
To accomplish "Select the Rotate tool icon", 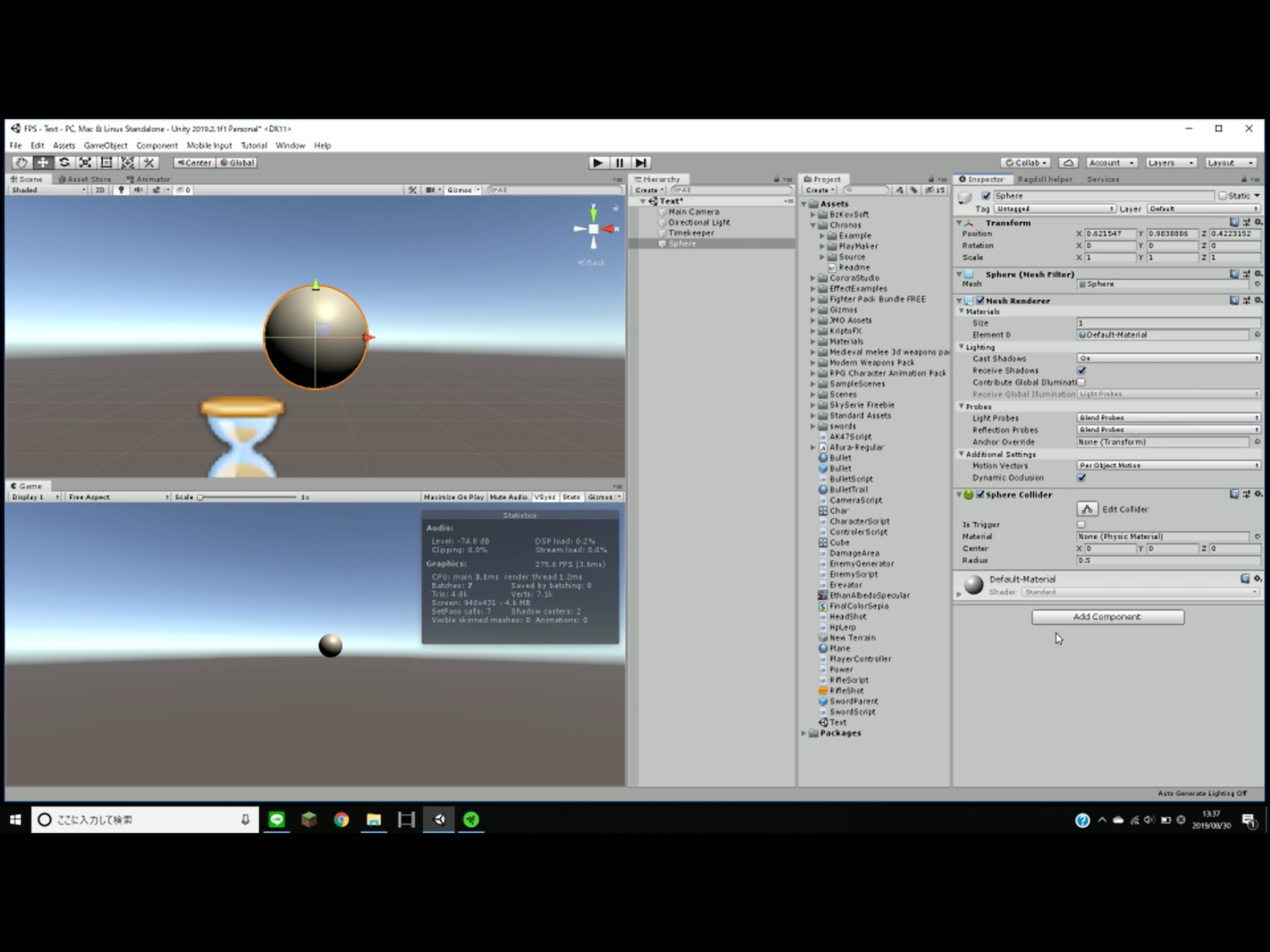I will pos(64,163).
